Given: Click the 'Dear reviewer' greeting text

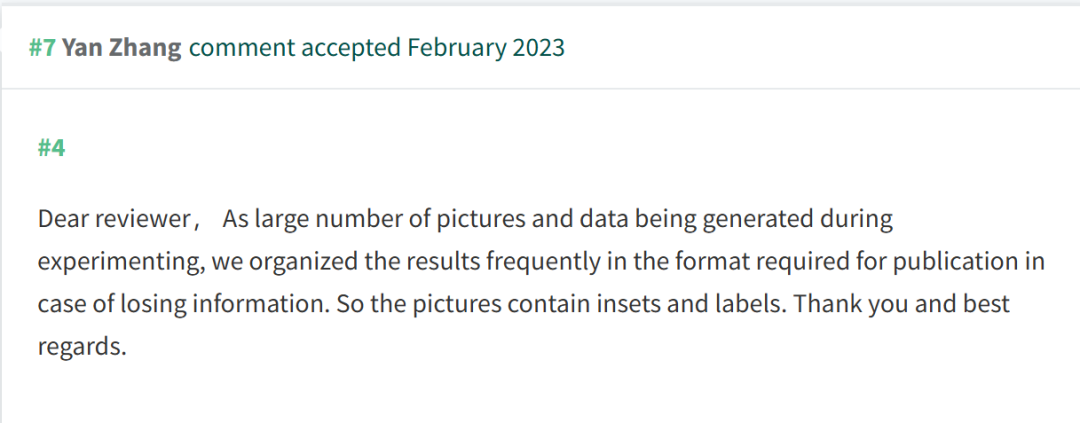Looking at the screenshot, I should click(114, 219).
